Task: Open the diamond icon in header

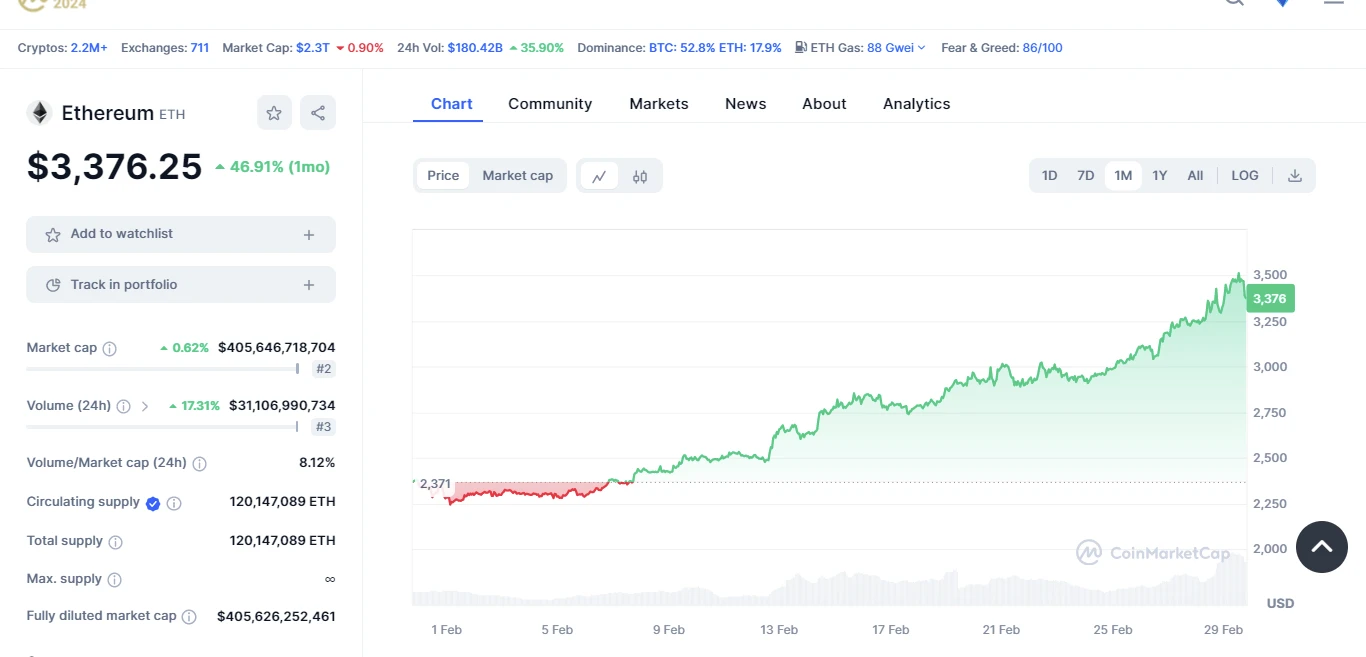Action: (1282, 3)
